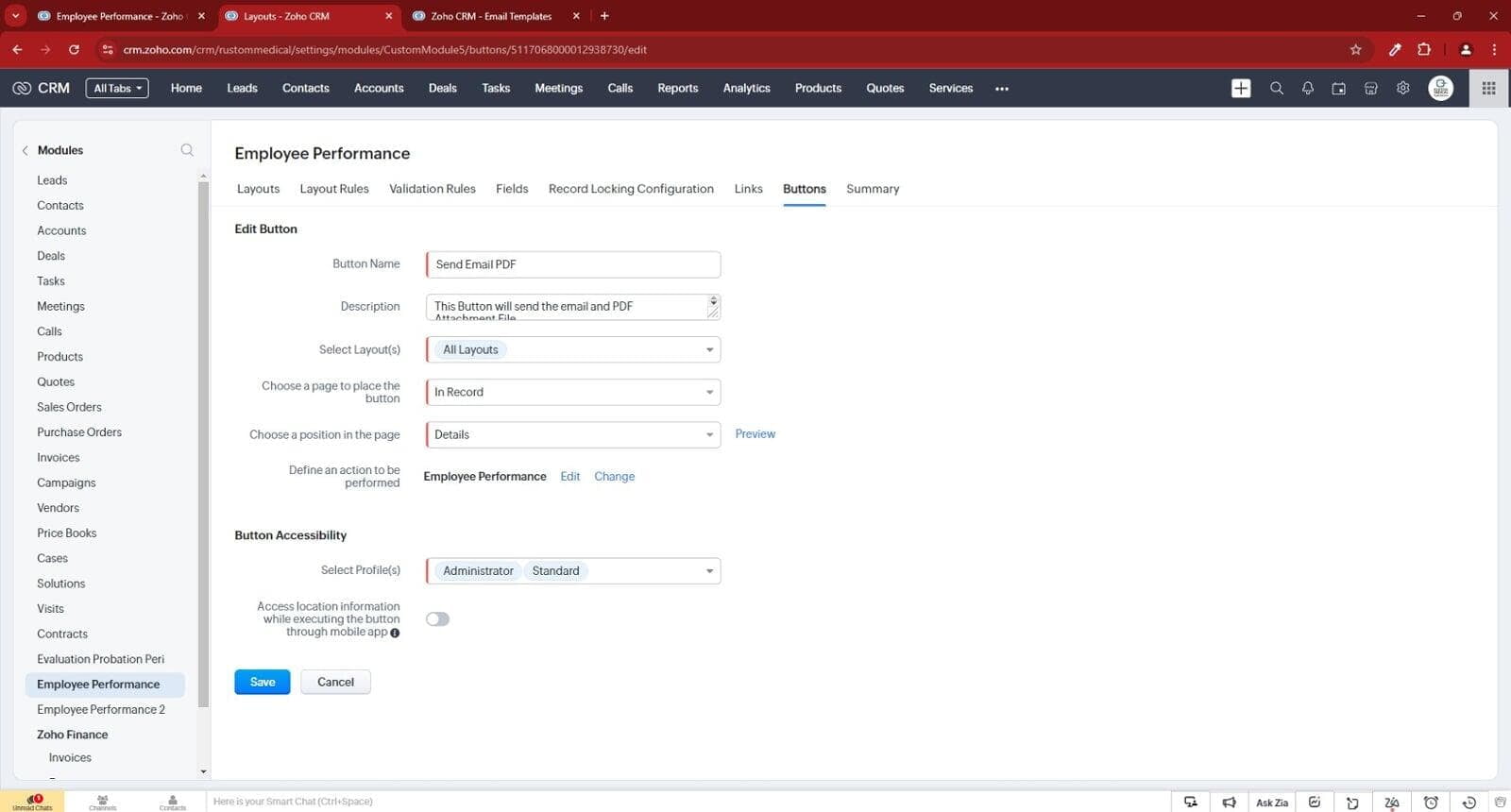Click the announcements megaphone icon in bottom bar
The image size is (1511, 812).
pyautogui.click(x=1229, y=803)
